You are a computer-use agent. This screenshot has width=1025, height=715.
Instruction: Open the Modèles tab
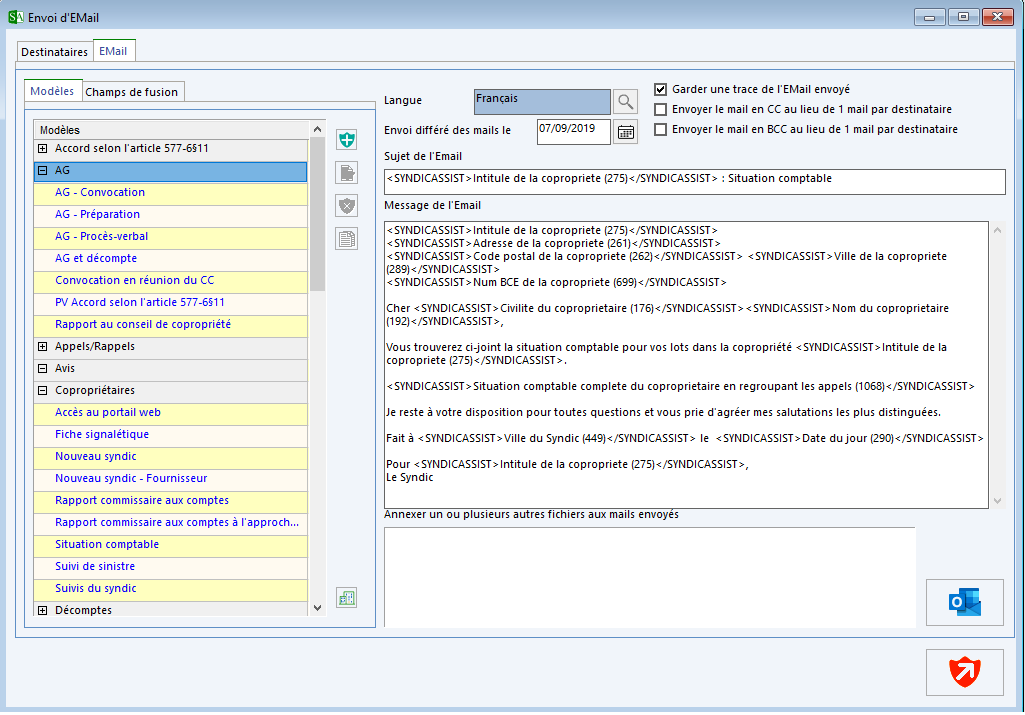[52, 91]
